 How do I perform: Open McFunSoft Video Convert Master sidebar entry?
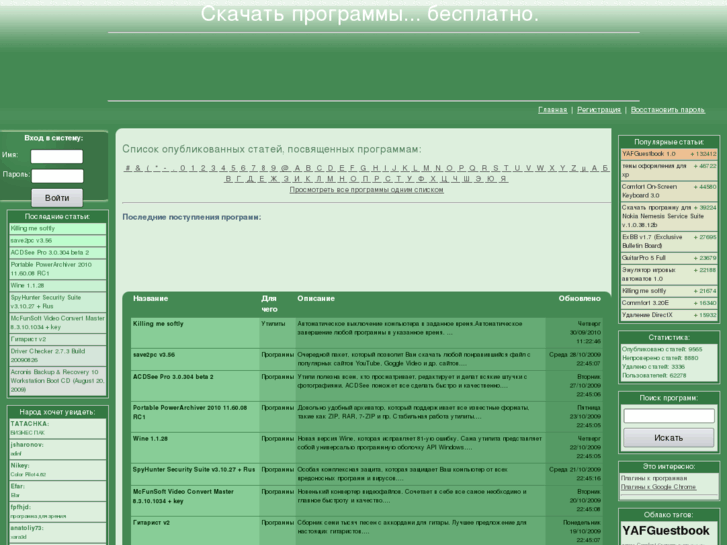click(x=58, y=323)
